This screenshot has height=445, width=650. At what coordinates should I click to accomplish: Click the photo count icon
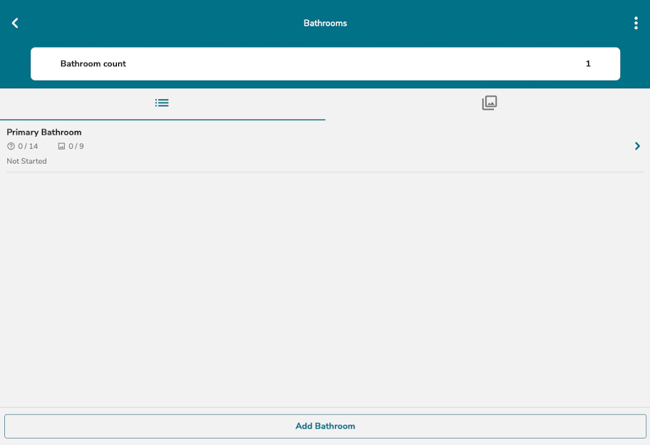[61, 147]
